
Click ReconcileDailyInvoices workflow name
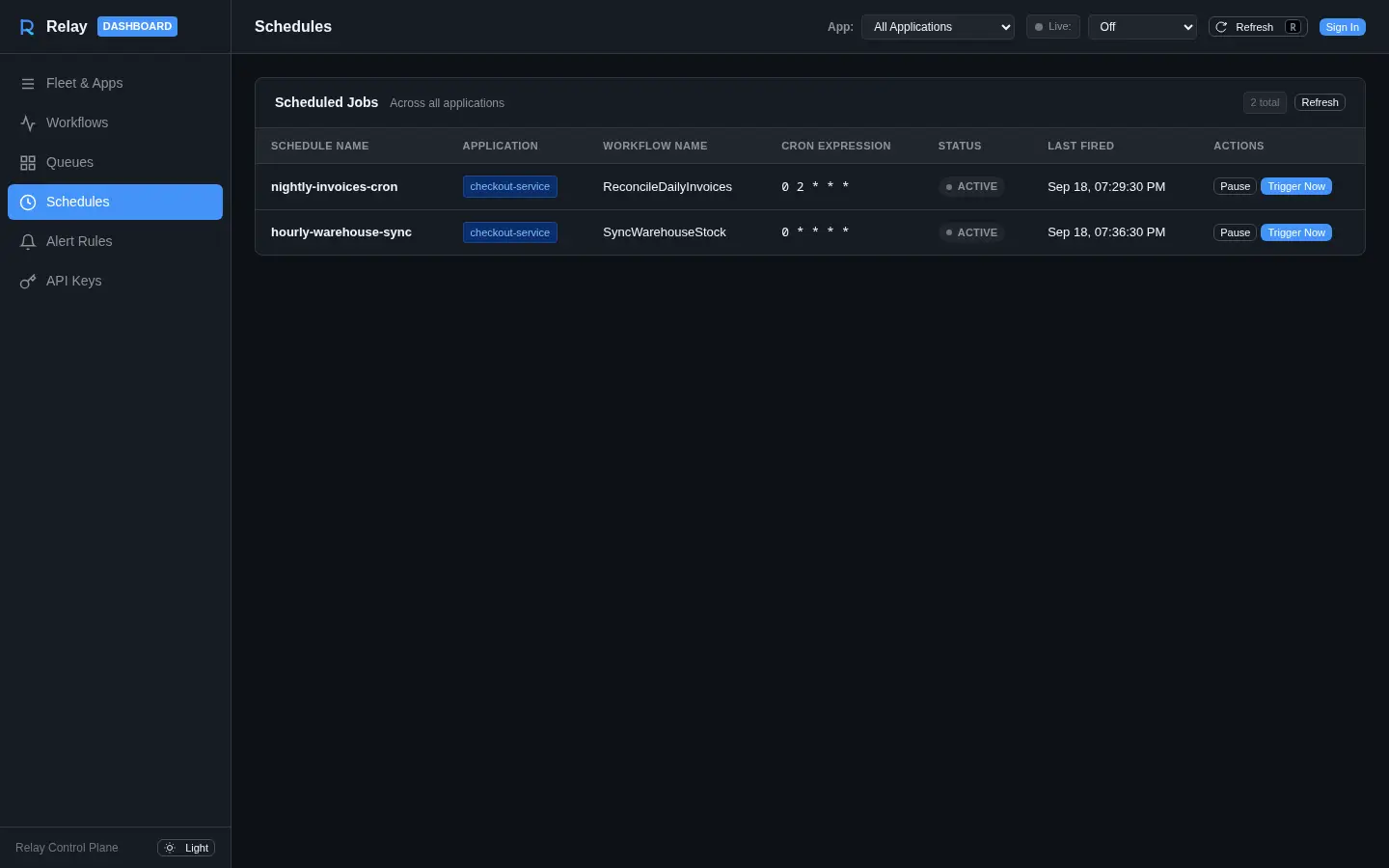point(667,186)
